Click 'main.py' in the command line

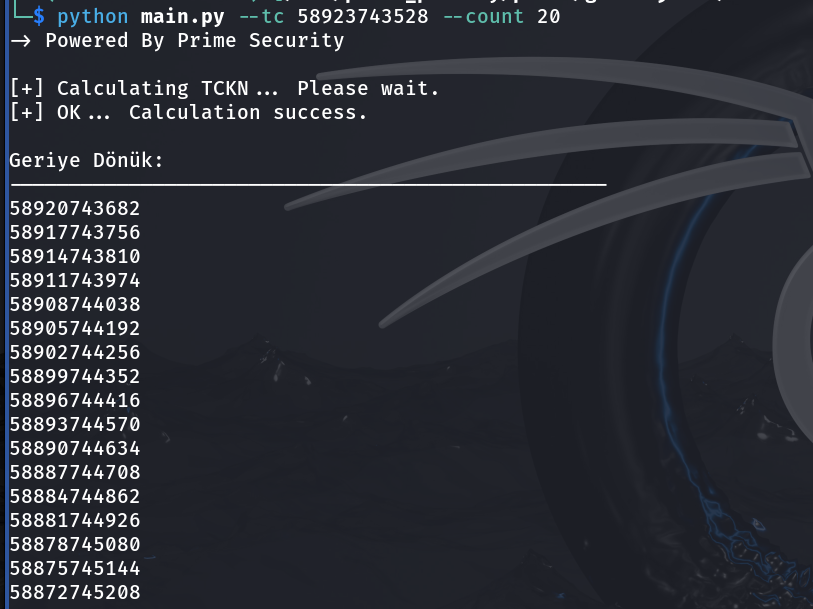183,17
